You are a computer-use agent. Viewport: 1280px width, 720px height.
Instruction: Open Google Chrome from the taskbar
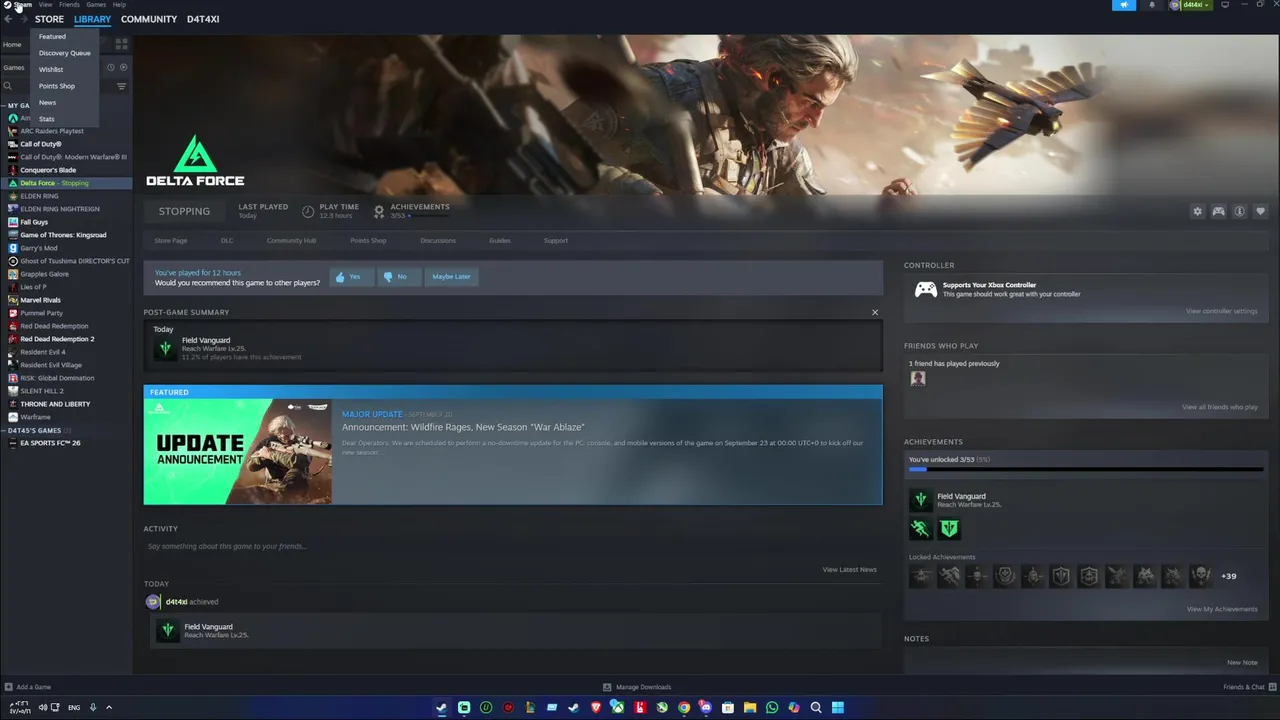684,707
